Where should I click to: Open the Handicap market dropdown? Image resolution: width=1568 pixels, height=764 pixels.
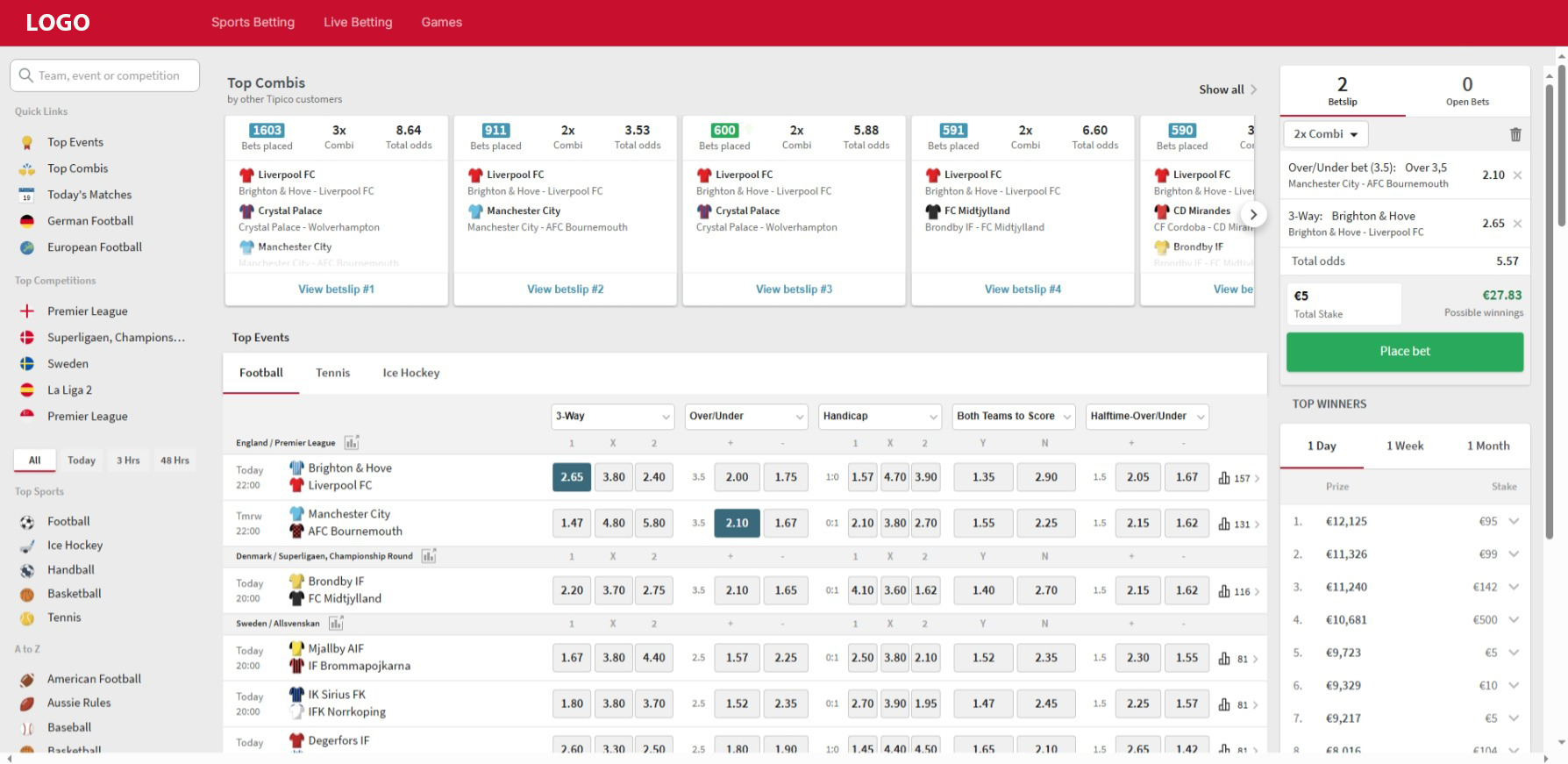point(880,417)
